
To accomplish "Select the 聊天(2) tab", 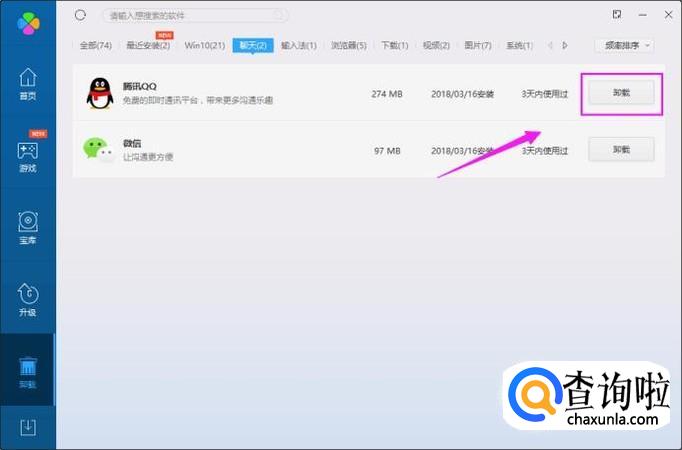I will (x=253, y=45).
